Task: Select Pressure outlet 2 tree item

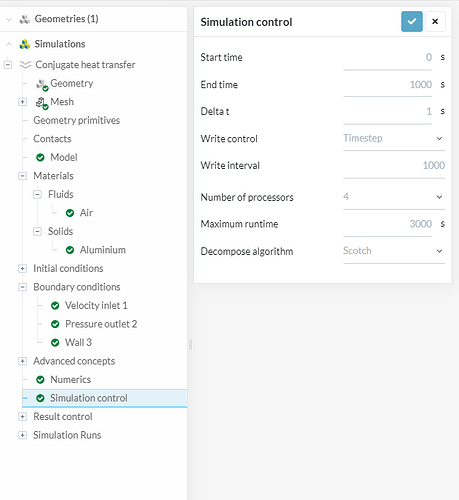Action: tap(101, 324)
